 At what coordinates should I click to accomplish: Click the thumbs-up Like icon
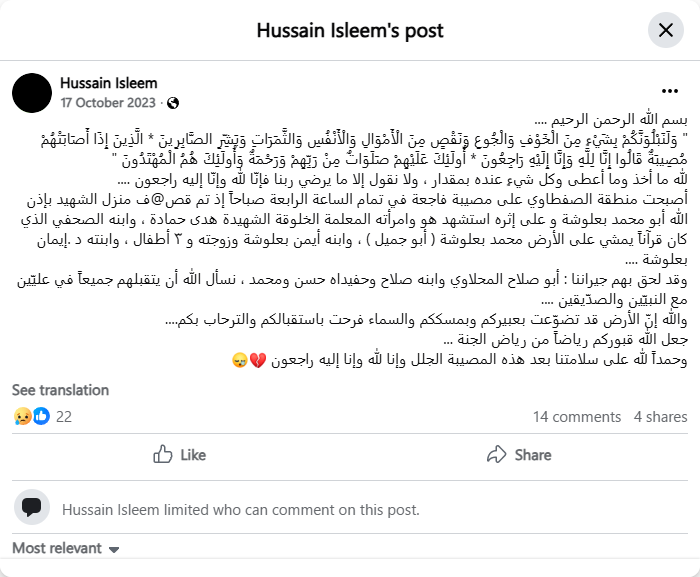[163, 454]
